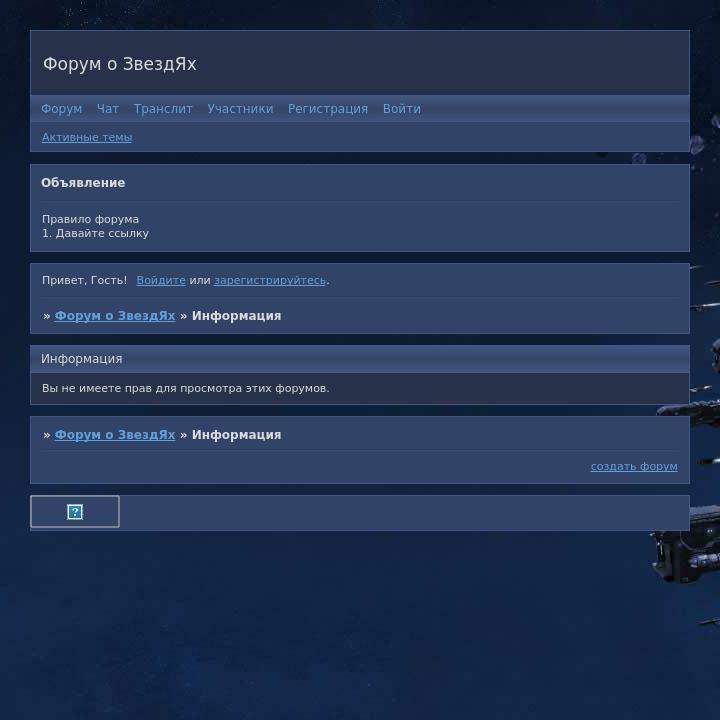
Task: Open the Форум menu item
Action: click(x=62, y=109)
